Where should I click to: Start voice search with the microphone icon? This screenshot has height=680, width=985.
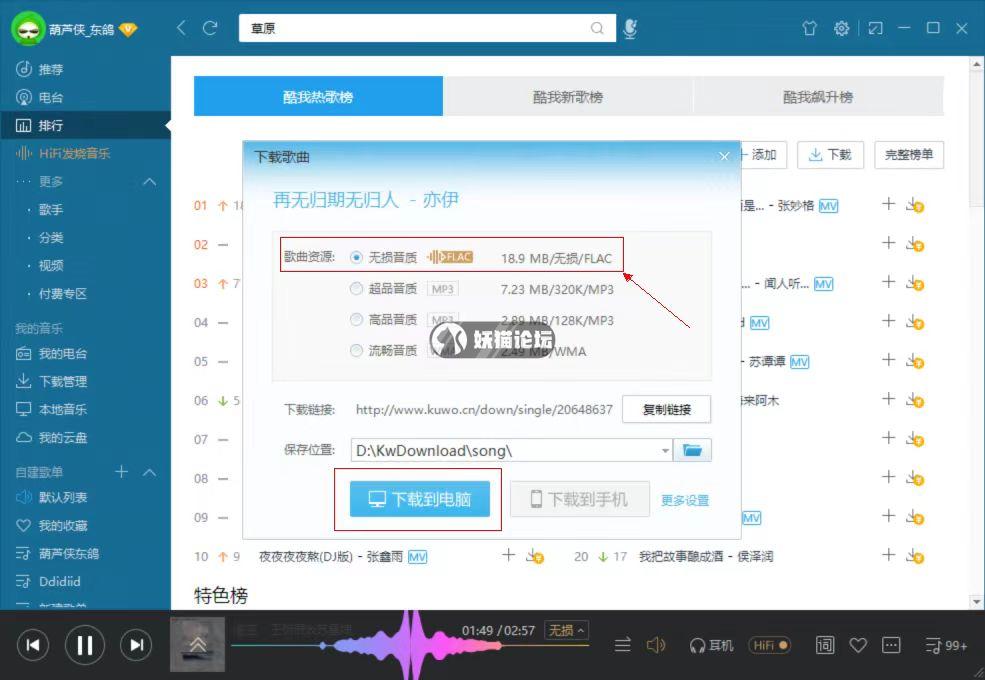tap(630, 28)
